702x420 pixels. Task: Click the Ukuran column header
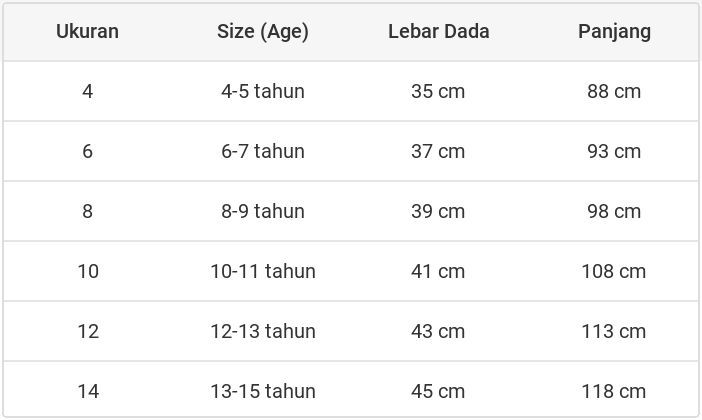coord(87,31)
